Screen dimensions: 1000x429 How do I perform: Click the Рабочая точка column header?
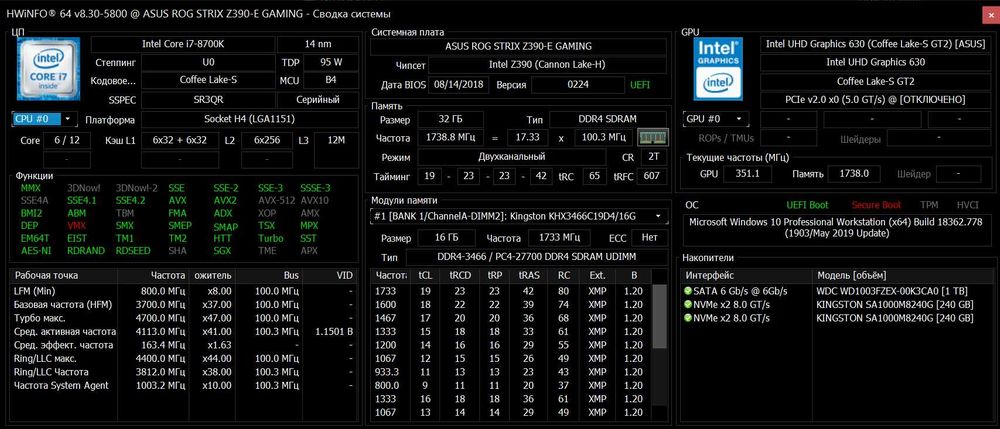64,276
